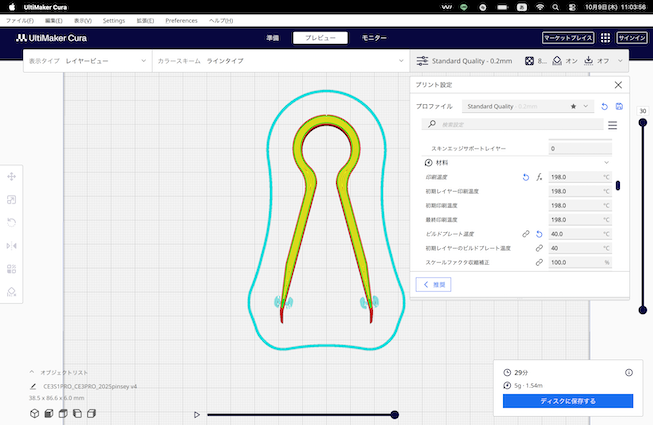The image size is (653, 425).
Task: Click the ディスクに保存する button
Action: (567, 401)
